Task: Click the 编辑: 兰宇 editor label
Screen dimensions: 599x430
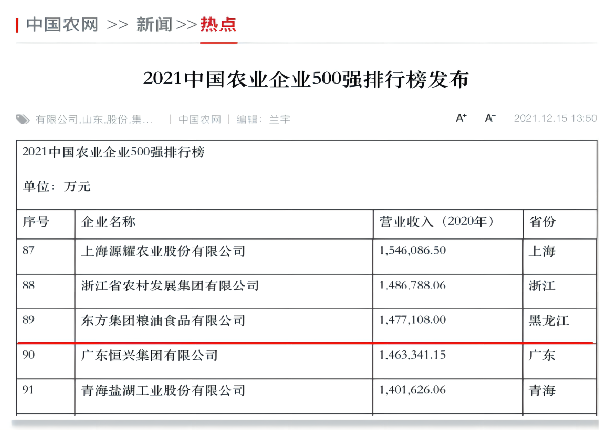Action: [x=263, y=120]
